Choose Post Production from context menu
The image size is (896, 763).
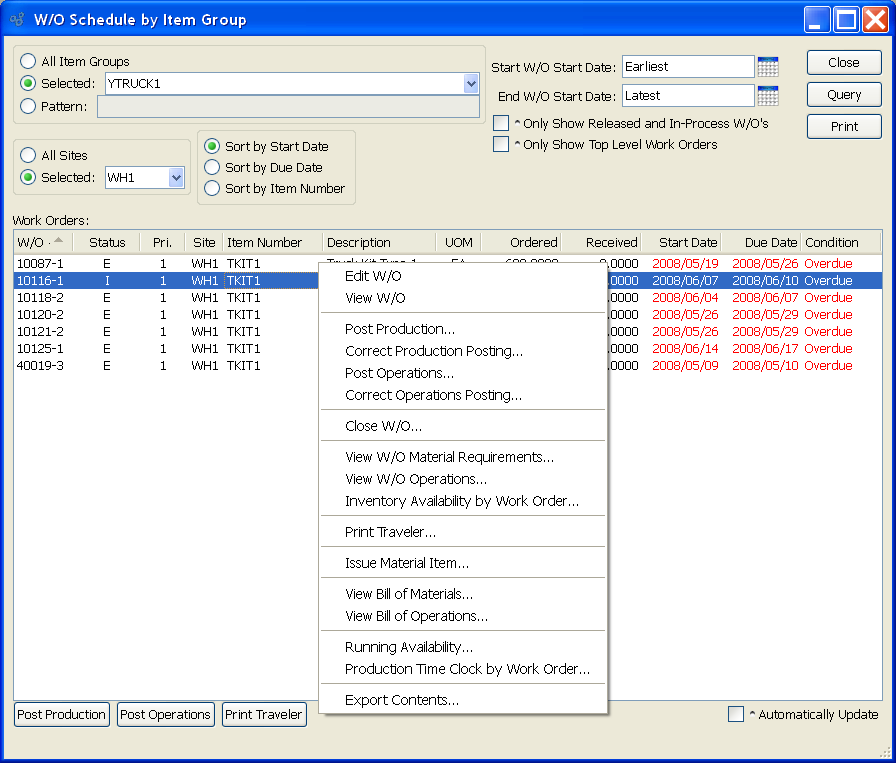(x=399, y=329)
